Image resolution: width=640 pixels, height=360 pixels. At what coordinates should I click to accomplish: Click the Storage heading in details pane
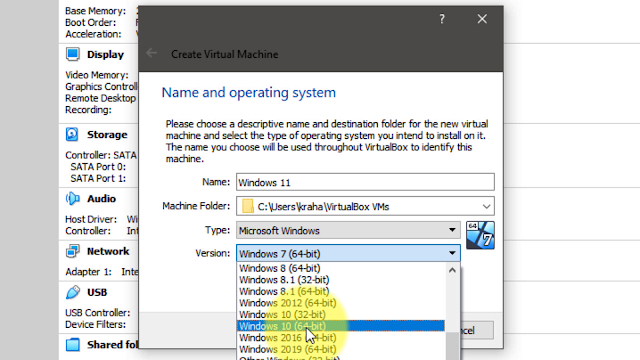(x=107, y=135)
